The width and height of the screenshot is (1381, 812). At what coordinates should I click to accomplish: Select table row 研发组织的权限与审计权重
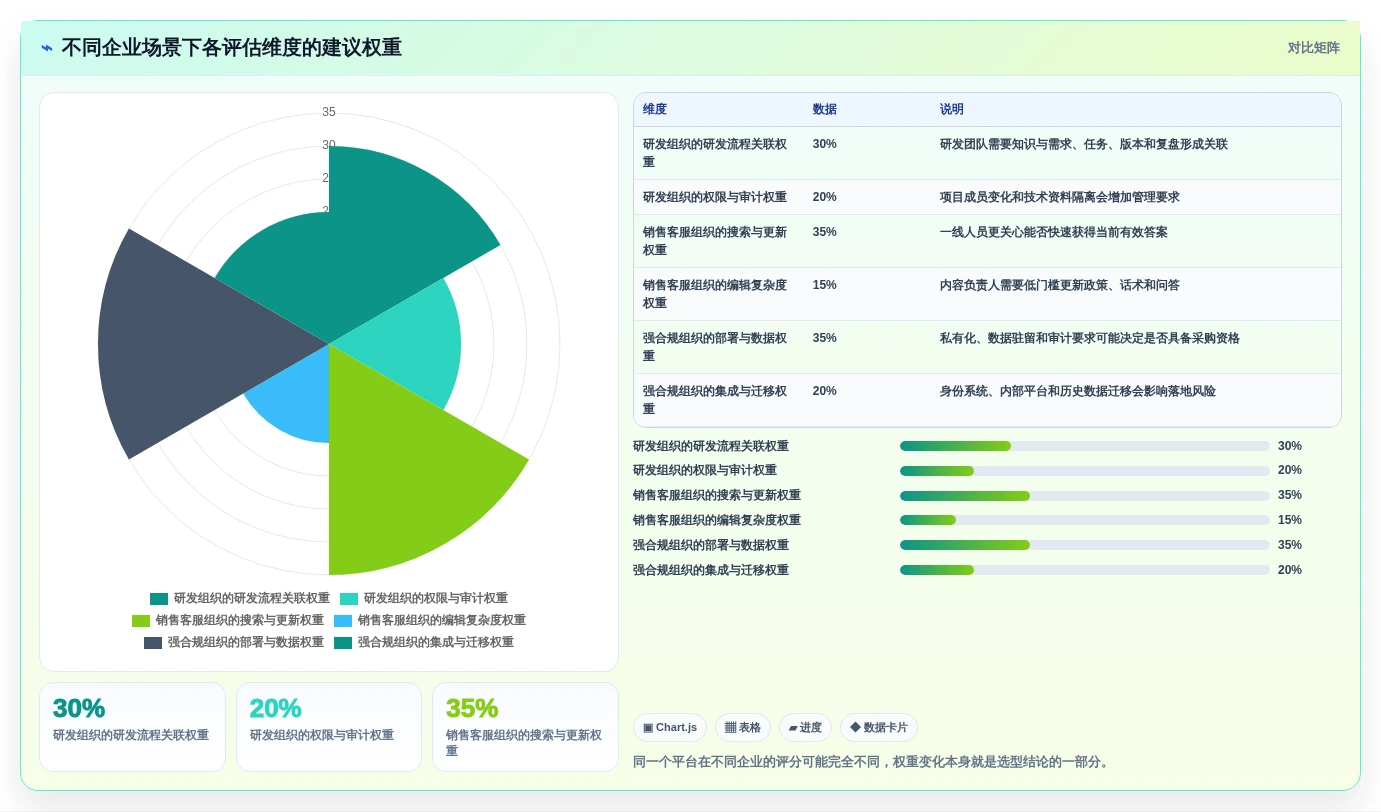click(987, 197)
